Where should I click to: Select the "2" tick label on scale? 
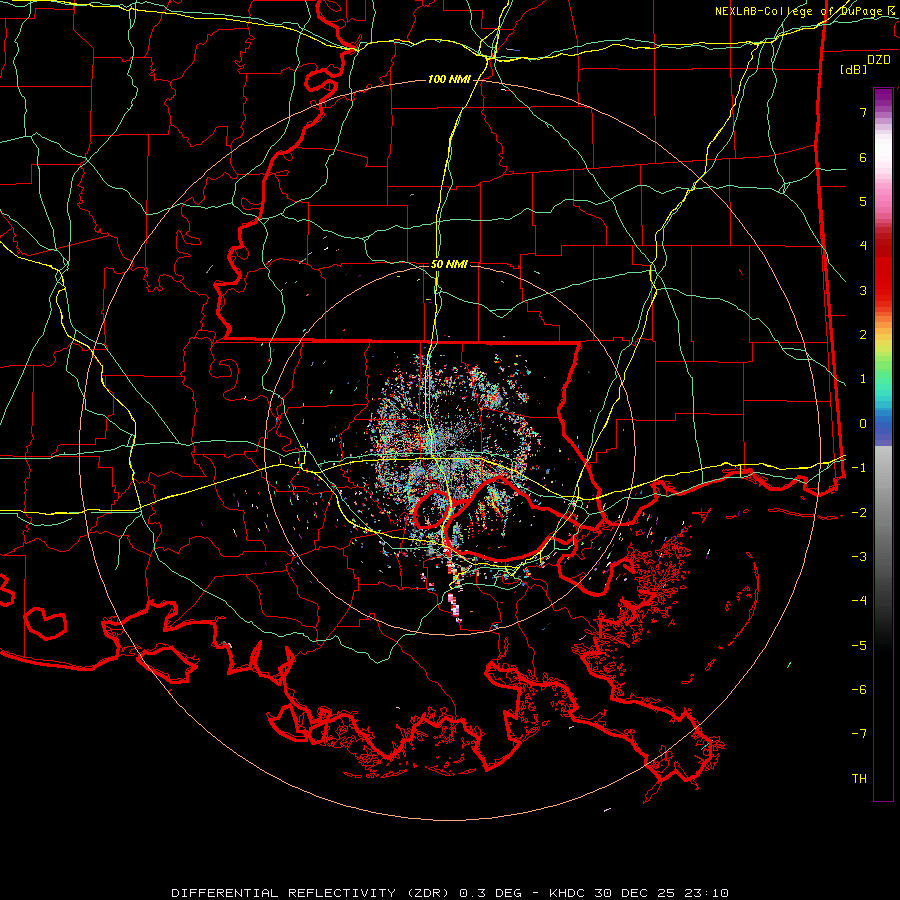click(x=863, y=335)
